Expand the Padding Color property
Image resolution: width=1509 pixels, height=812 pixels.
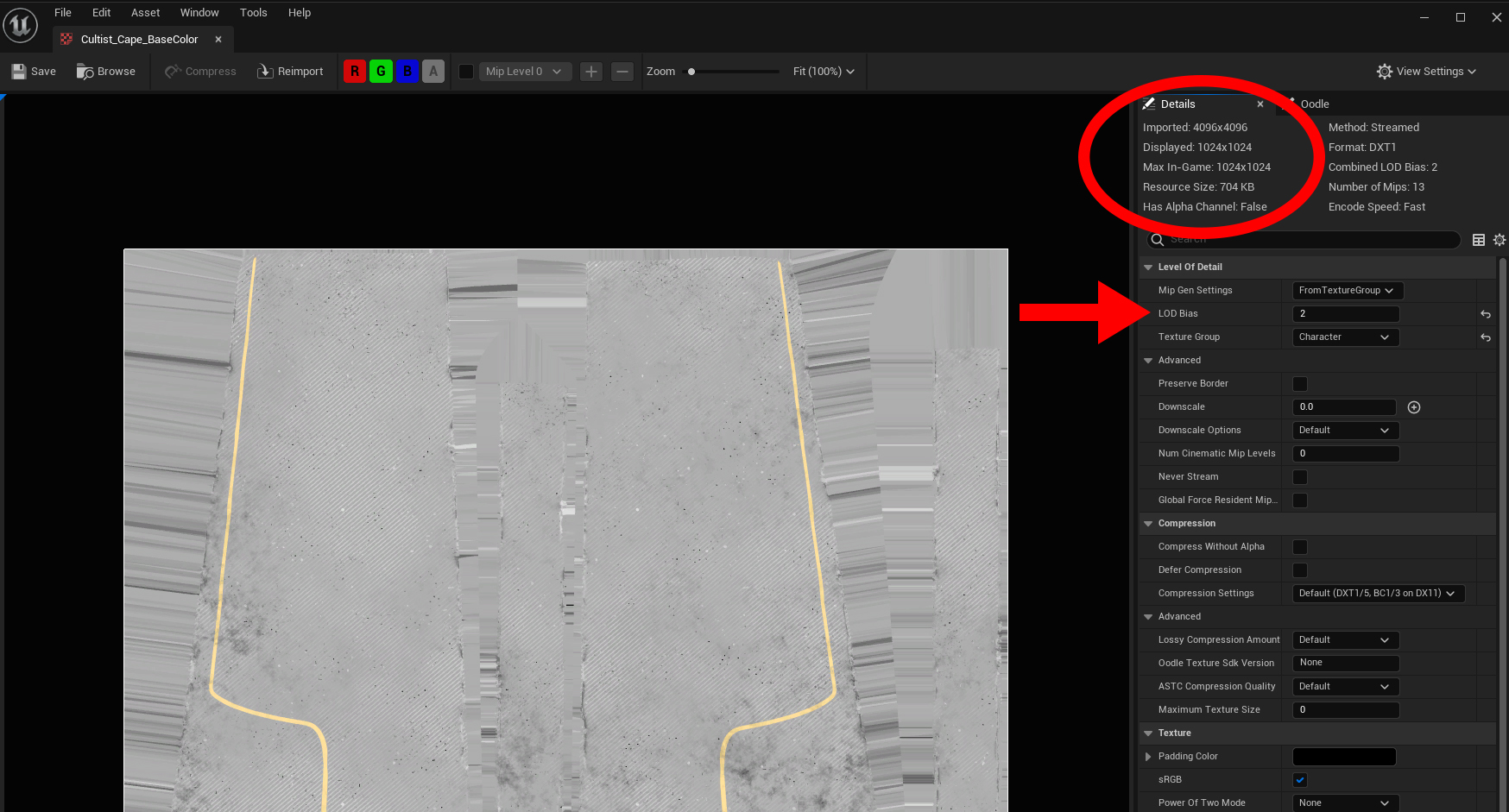point(1148,757)
